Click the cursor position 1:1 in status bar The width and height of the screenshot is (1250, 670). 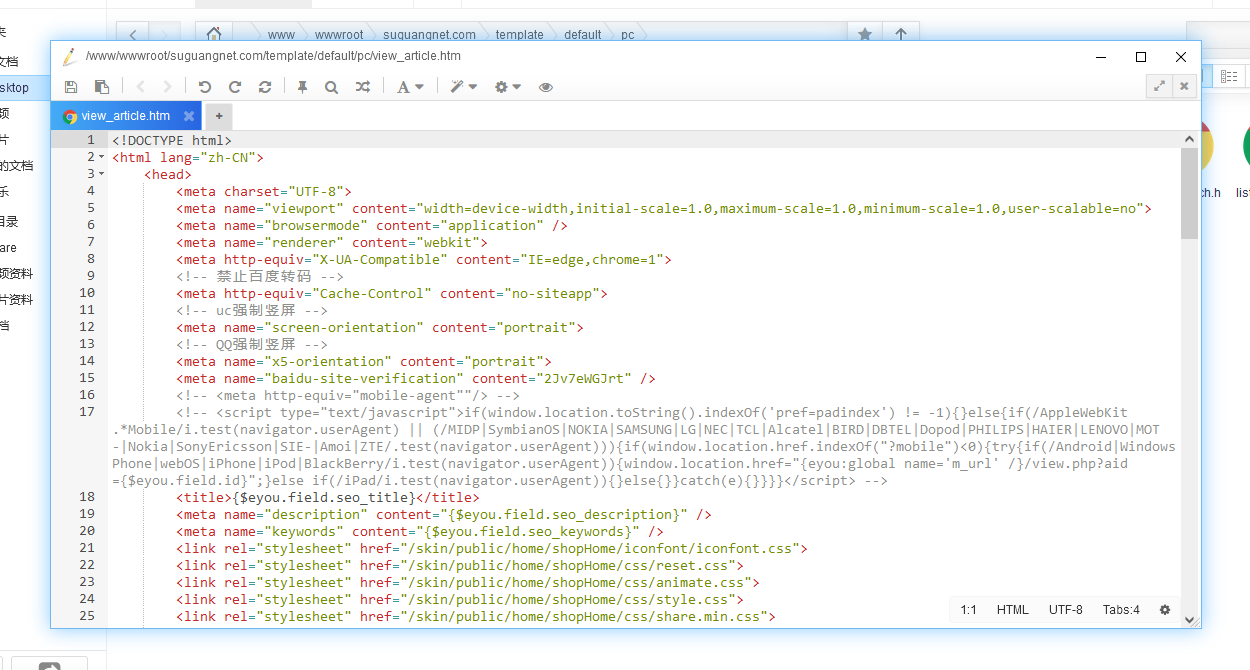tap(968, 609)
